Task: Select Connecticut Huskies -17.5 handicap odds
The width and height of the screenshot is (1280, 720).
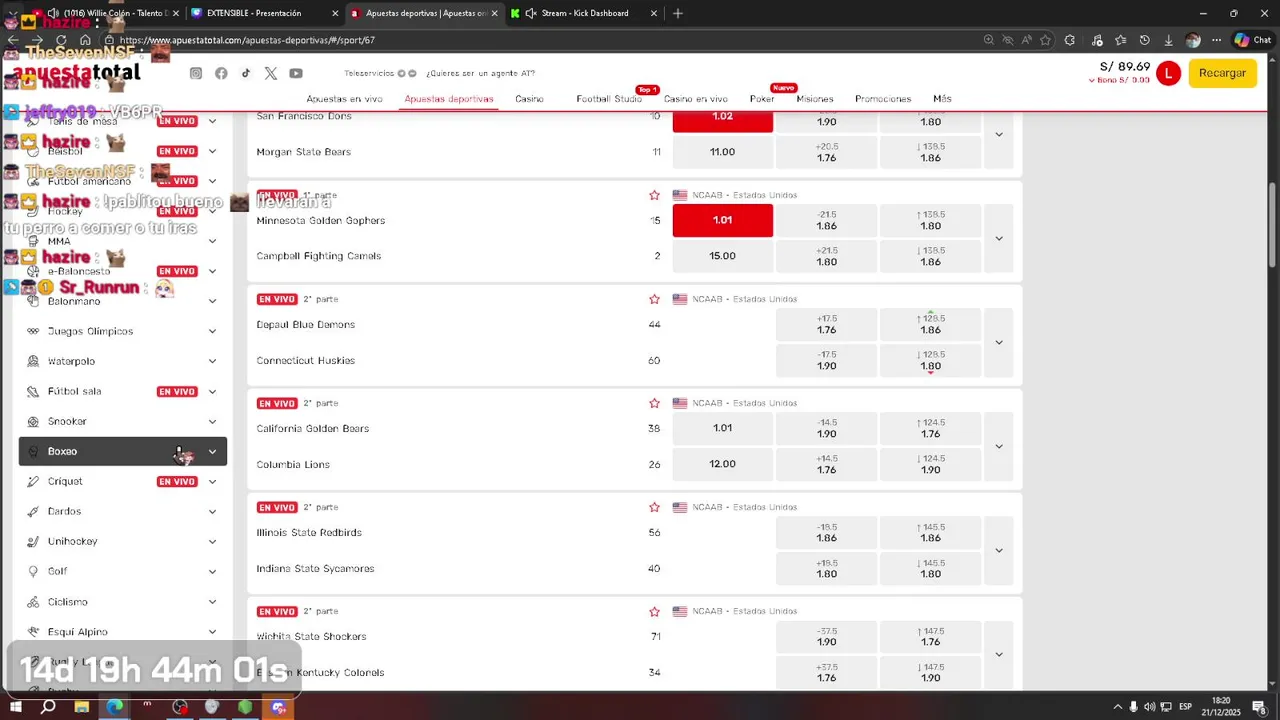Action: point(826,360)
